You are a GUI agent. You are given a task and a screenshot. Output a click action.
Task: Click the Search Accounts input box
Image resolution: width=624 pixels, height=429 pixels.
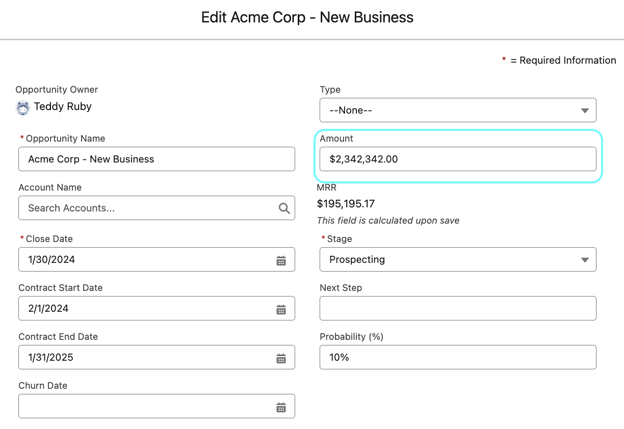[156, 208]
